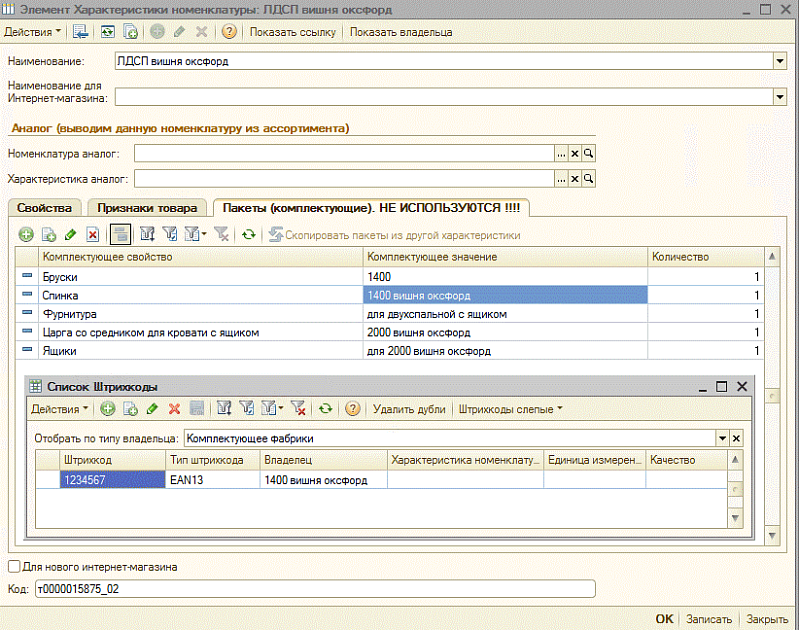Click the disable filter icon in packages toolbar
This screenshot has height=630, width=799.
(x=221, y=234)
